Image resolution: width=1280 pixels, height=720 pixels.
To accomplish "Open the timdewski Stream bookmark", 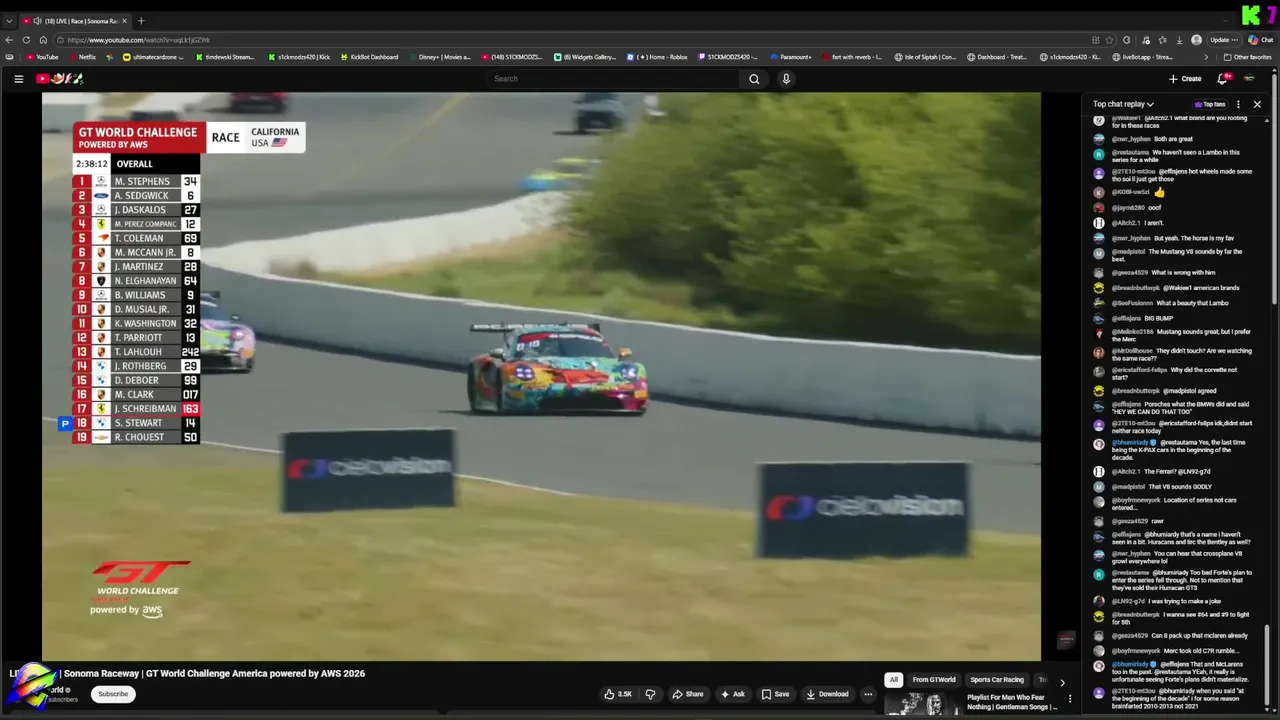I will coord(224,57).
